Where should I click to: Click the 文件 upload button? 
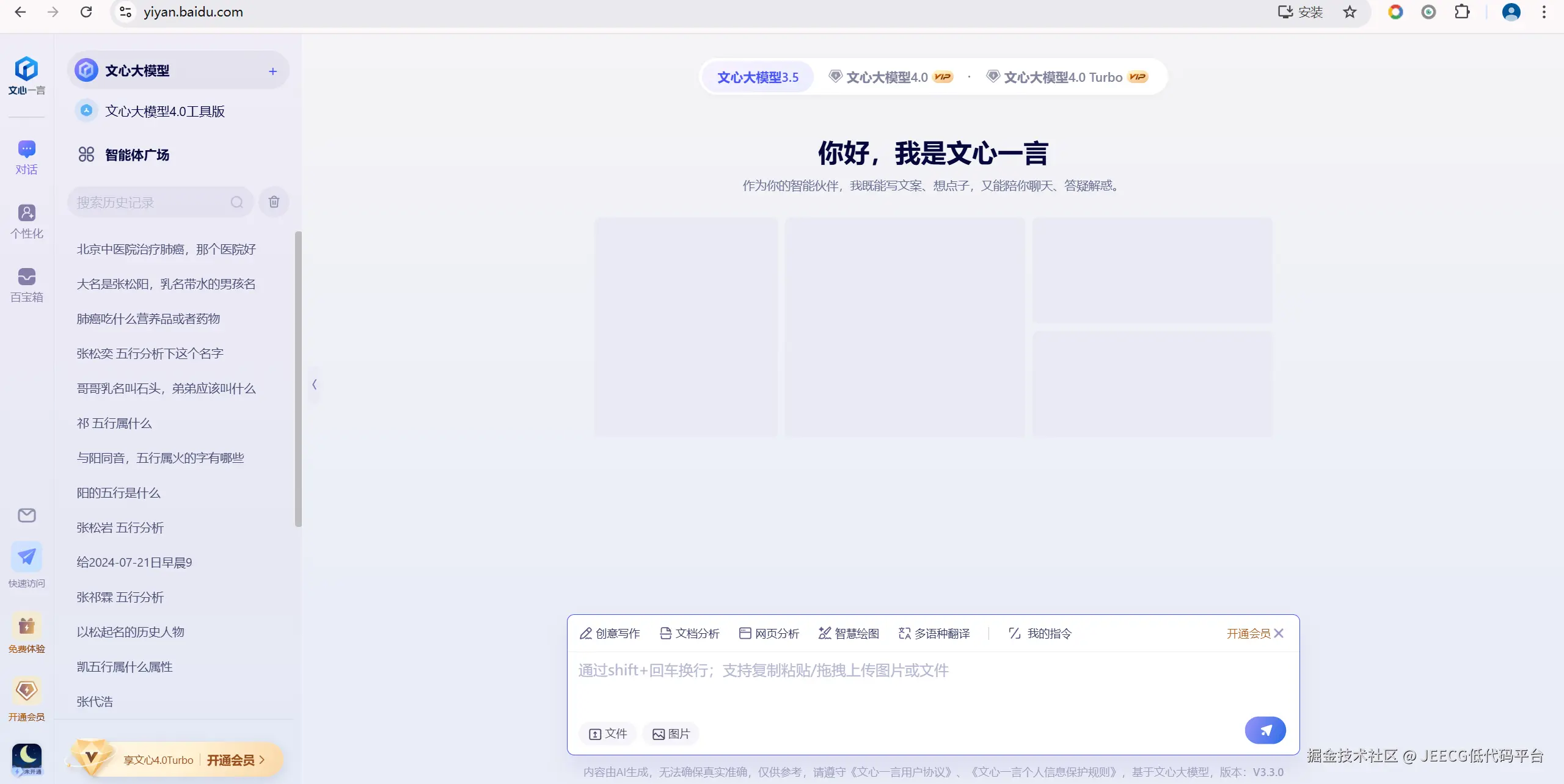click(607, 733)
